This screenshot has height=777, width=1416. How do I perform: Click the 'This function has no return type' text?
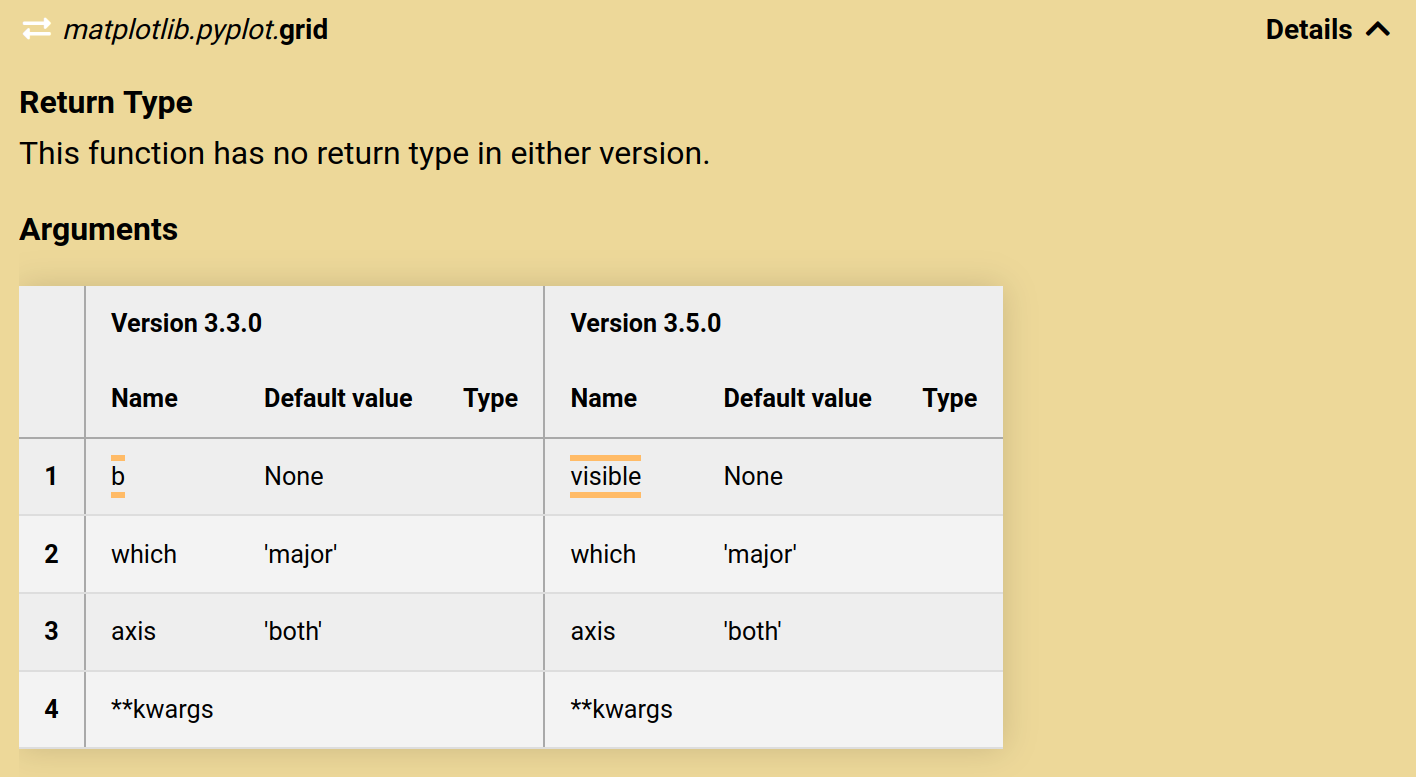click(364, 154)
